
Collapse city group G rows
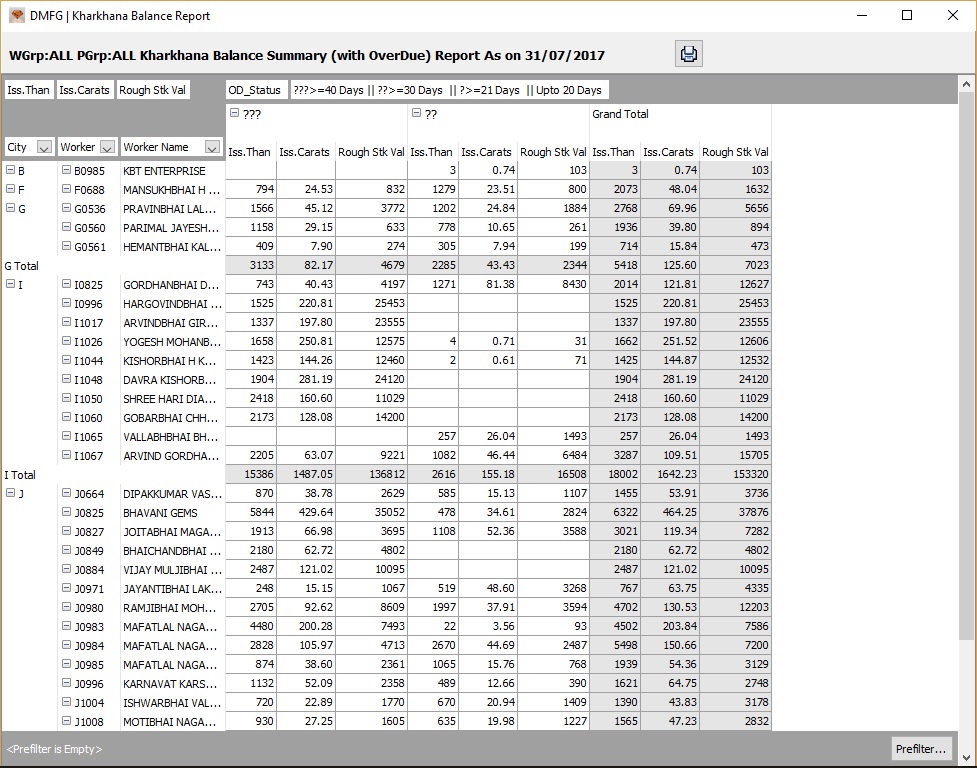11,208
